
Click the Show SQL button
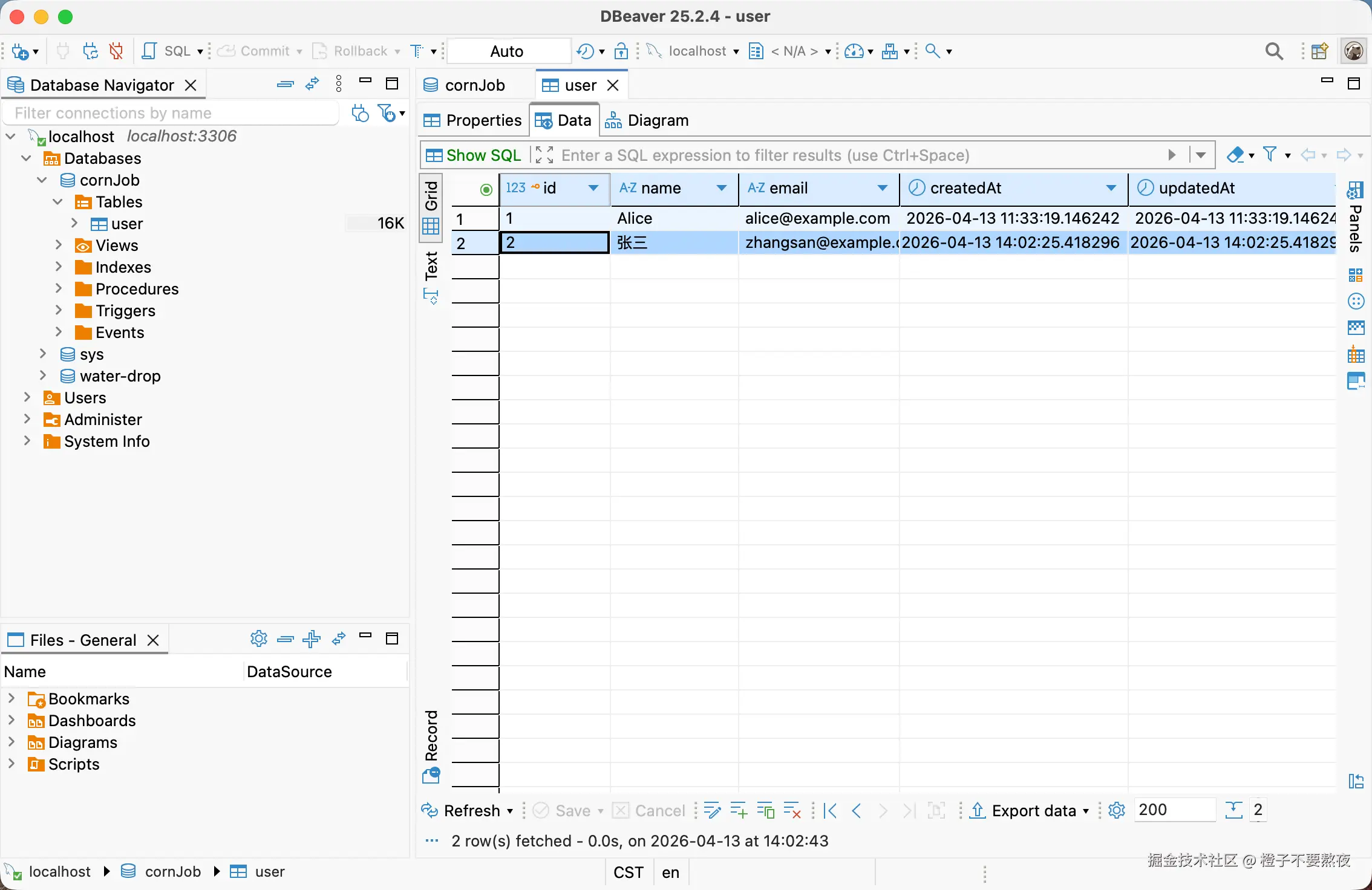[473, 155]
